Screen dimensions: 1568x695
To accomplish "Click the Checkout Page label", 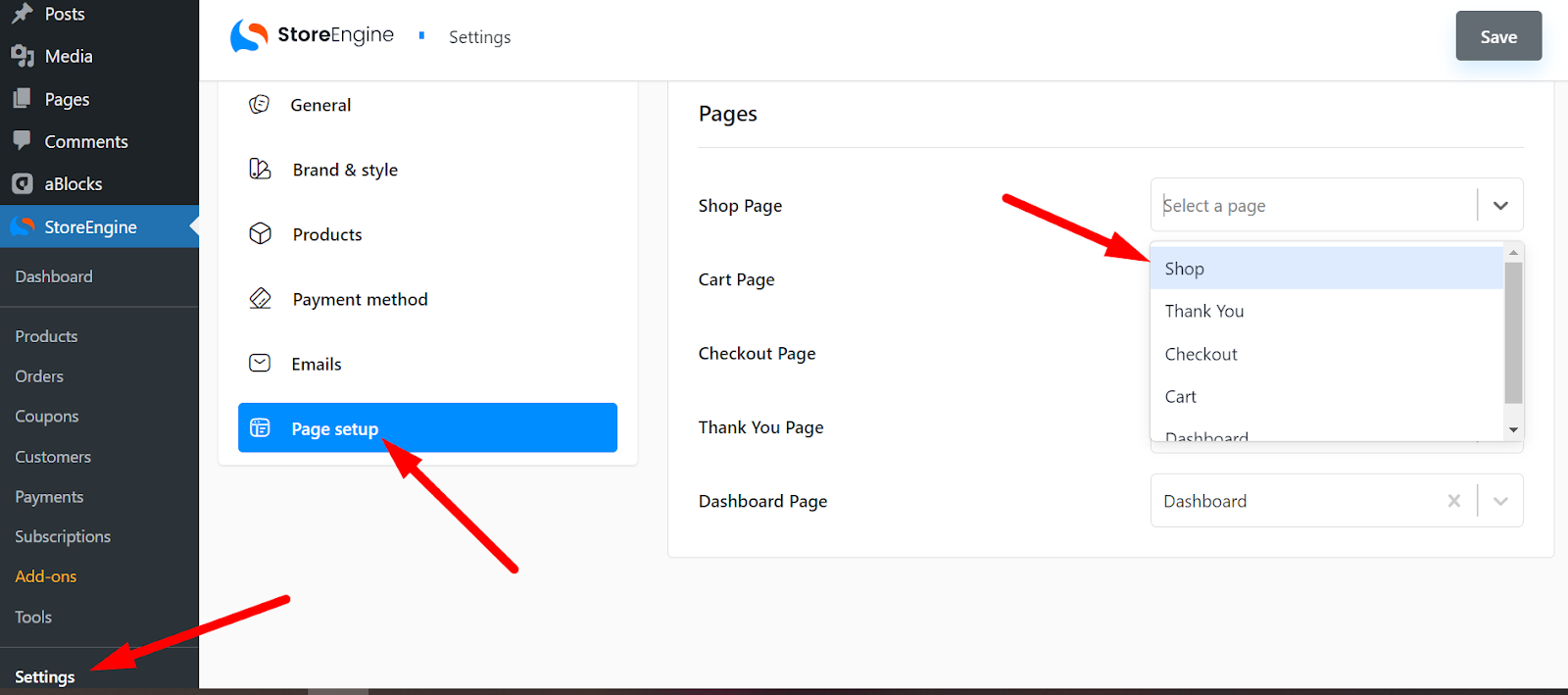I will click(758, 353).
